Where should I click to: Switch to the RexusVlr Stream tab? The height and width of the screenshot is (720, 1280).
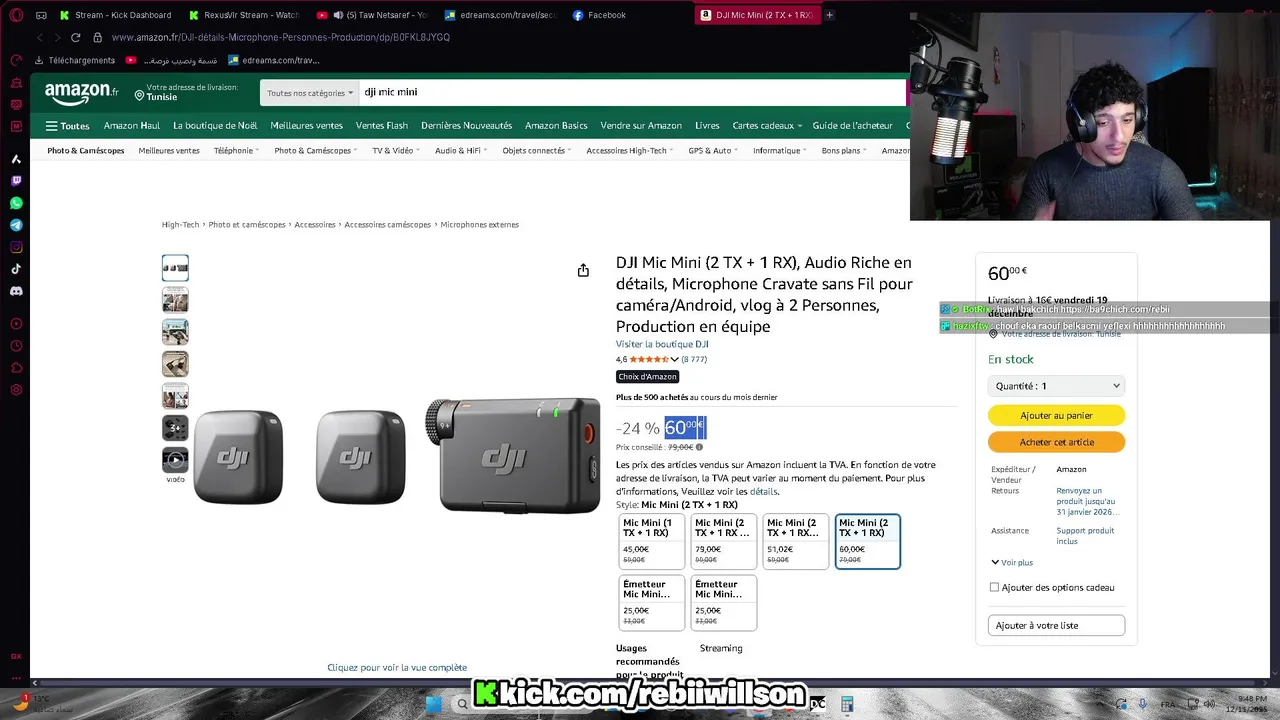[245, 15]
